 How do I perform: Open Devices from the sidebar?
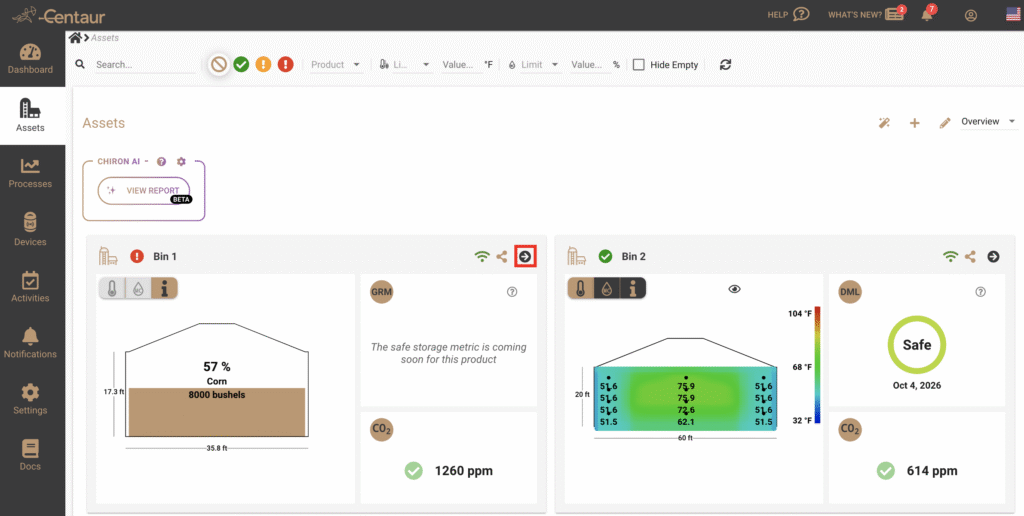coord(30,230)
